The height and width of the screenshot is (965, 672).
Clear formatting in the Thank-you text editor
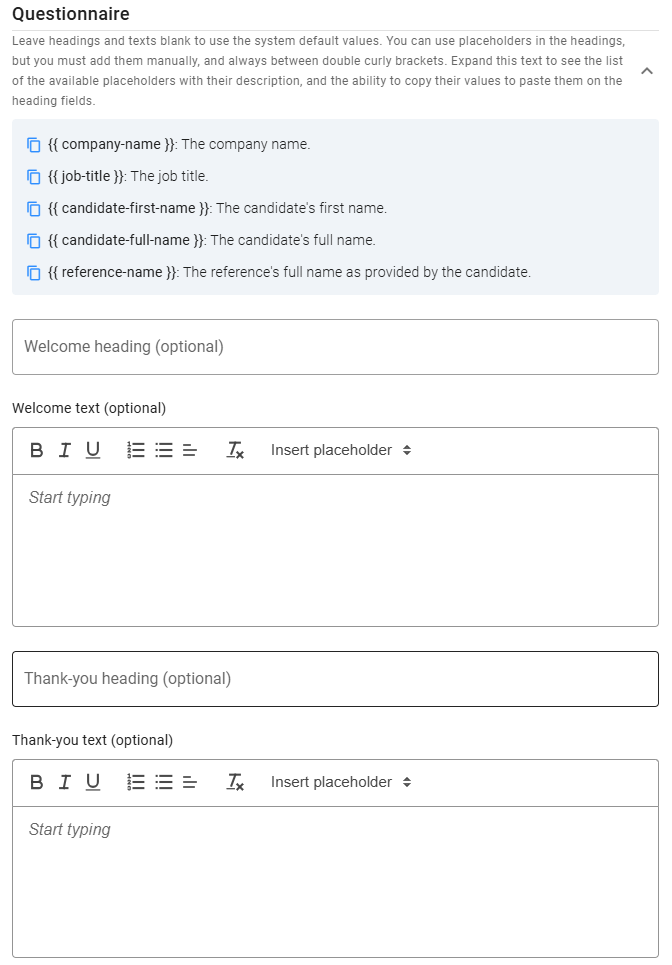coord(236,782)
